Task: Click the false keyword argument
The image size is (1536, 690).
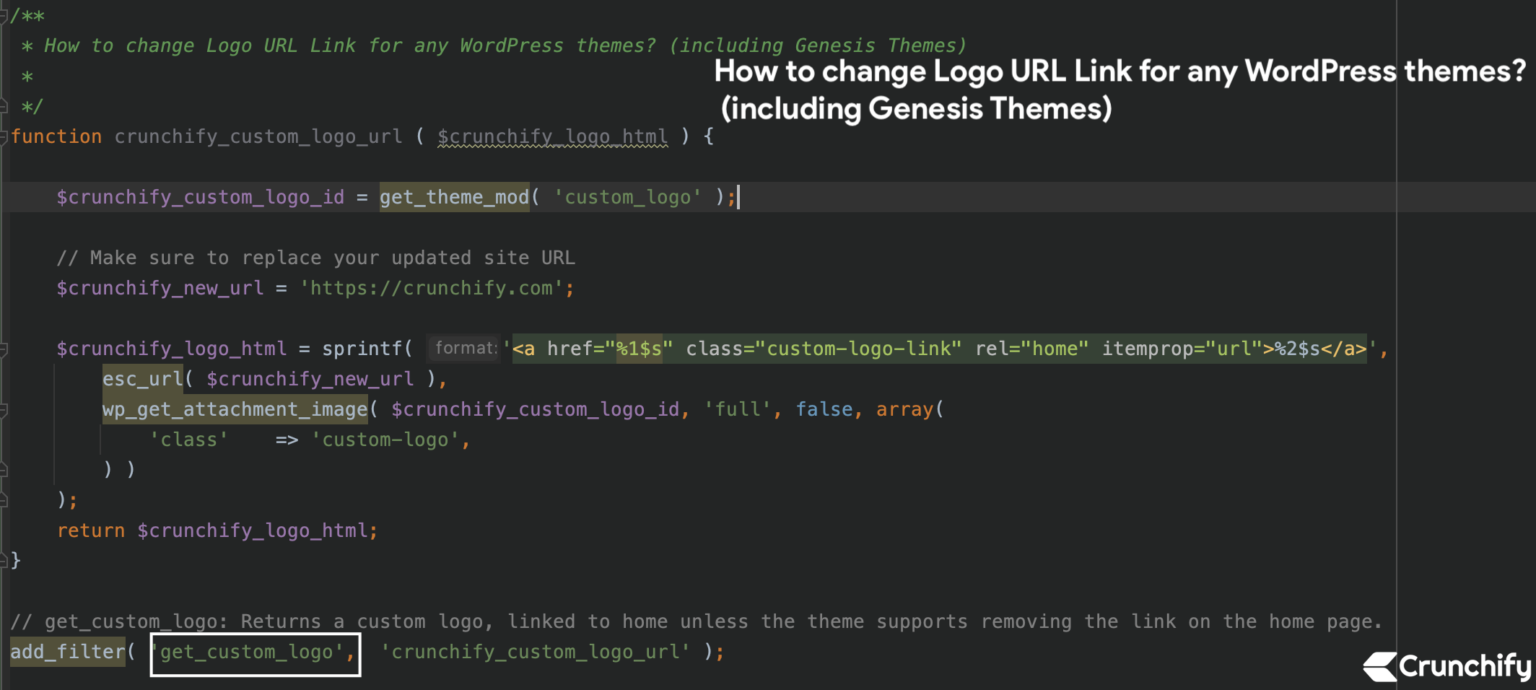Action: pos(824,409)
